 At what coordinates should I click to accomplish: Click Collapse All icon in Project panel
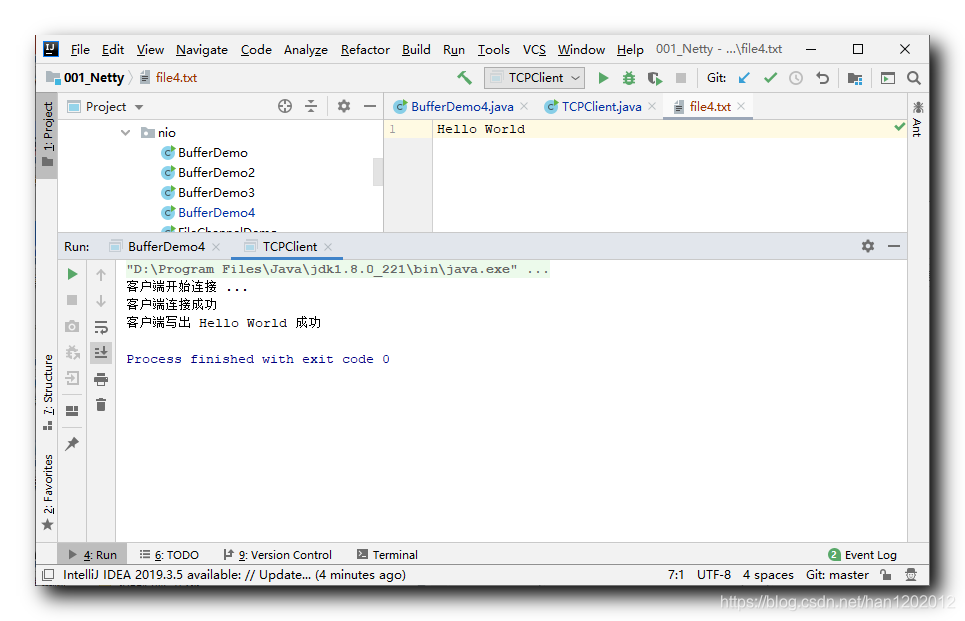[311, 106]
